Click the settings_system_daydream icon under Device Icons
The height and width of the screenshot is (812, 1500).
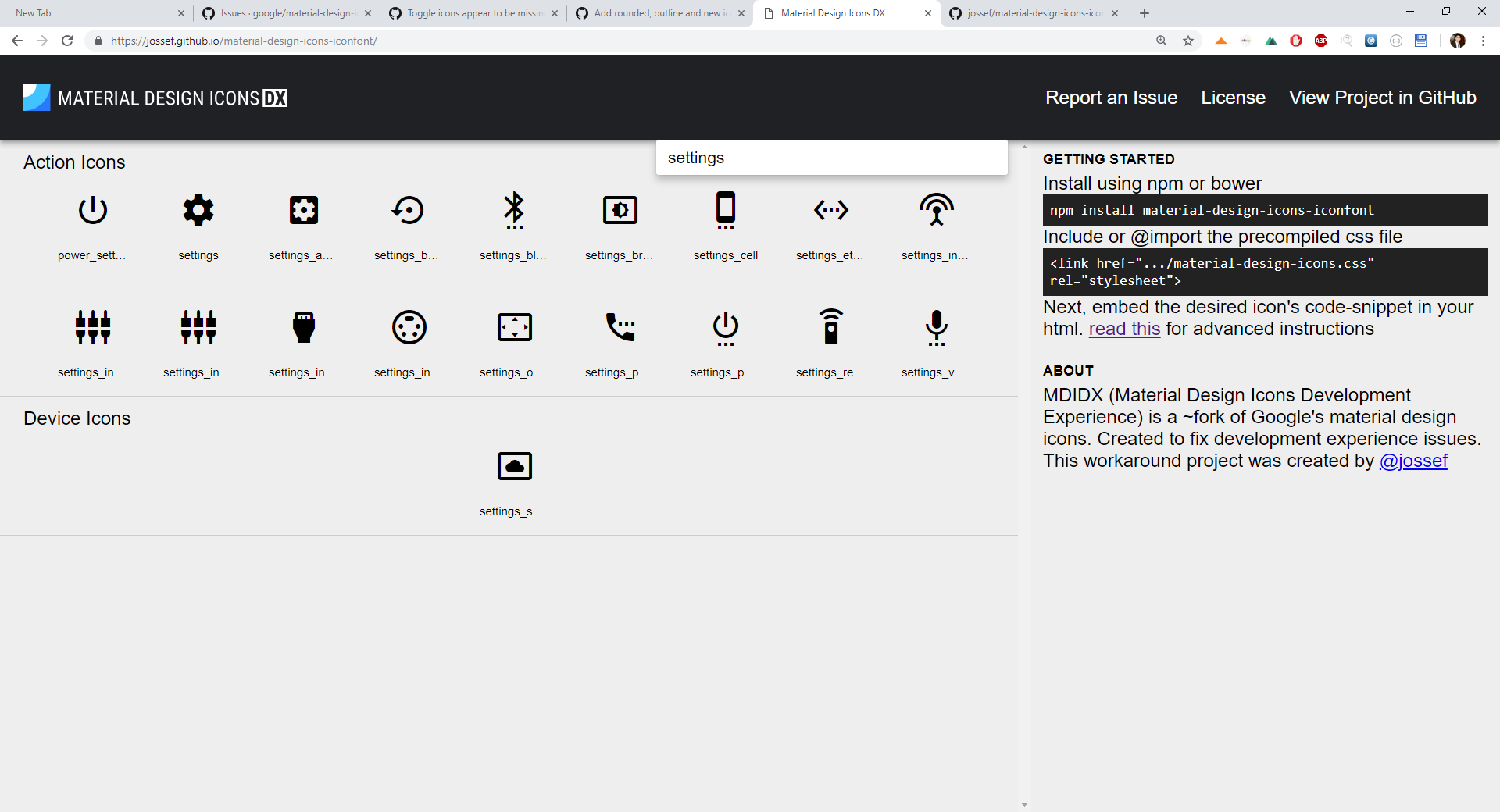(x=513, y=465)
